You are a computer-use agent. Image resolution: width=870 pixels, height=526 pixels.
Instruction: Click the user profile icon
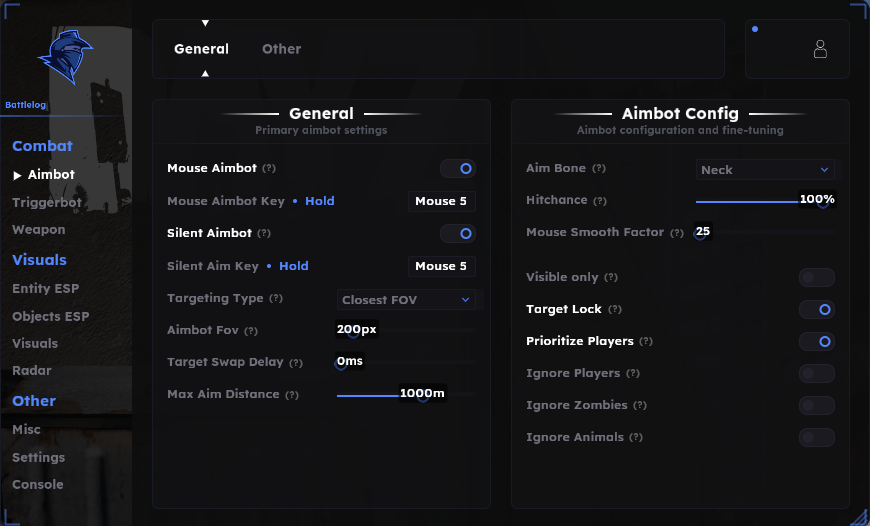[x=820, y=49]
